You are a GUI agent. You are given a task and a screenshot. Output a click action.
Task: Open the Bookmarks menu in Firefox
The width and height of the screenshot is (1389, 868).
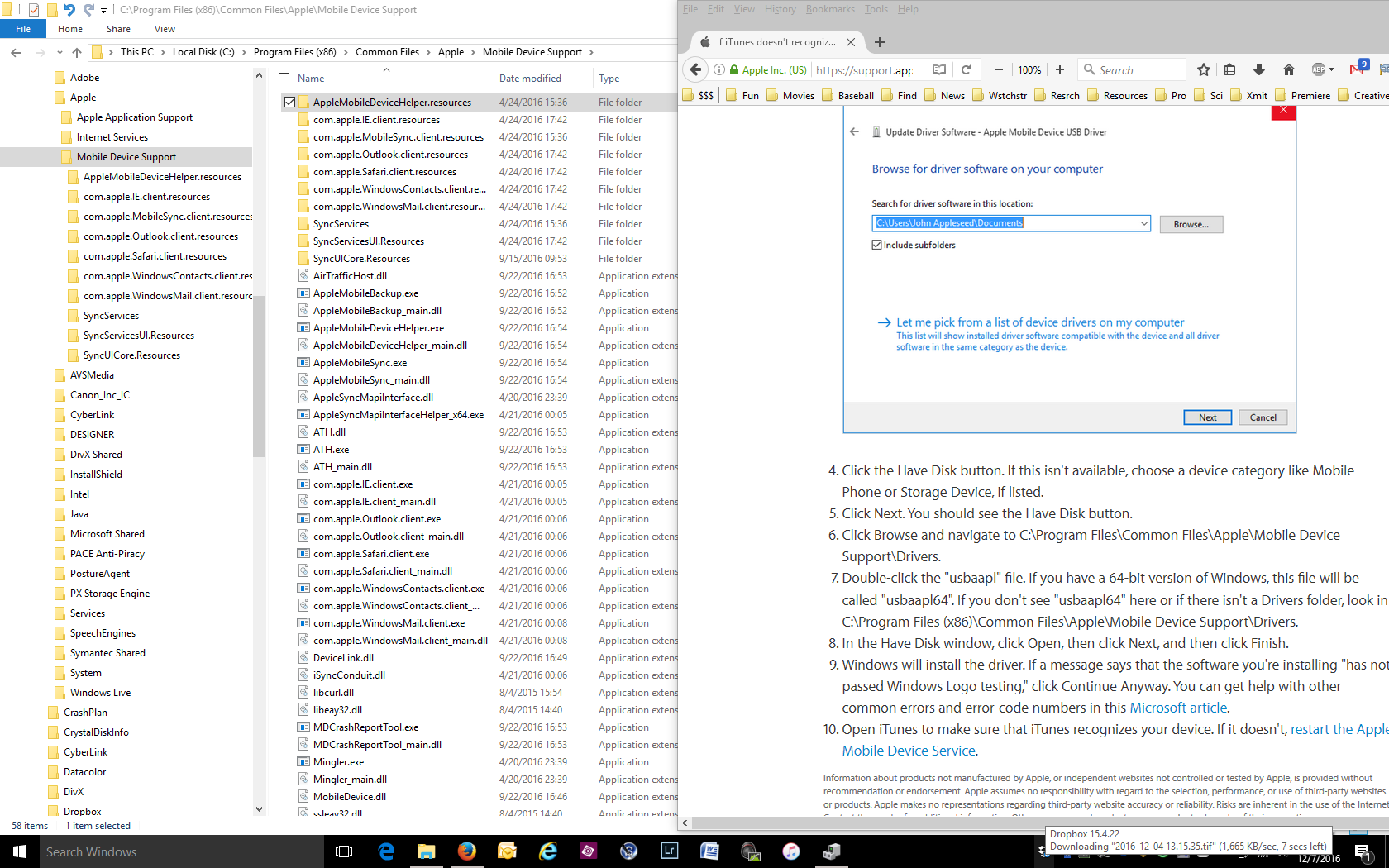pos(830,9)
